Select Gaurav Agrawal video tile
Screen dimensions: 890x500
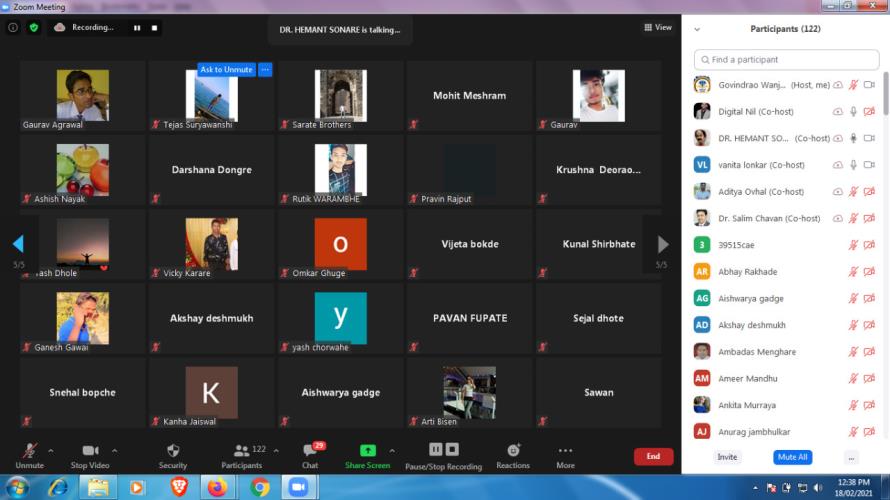(x=82, y=96)
